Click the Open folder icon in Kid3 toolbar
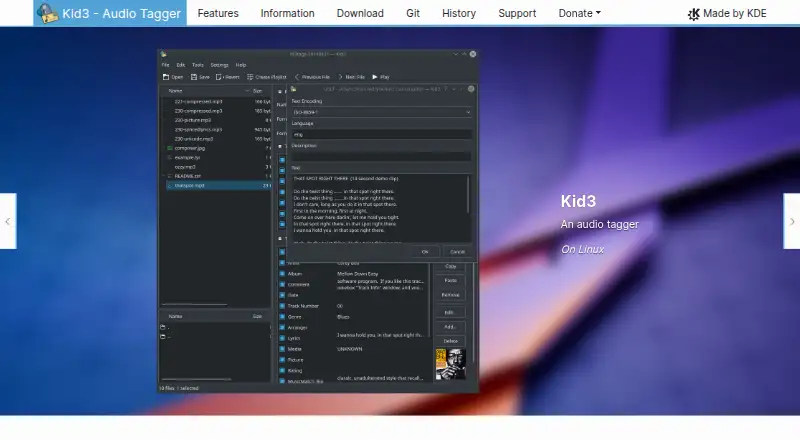Screen dimensions: 800x440 coord(166,77)
